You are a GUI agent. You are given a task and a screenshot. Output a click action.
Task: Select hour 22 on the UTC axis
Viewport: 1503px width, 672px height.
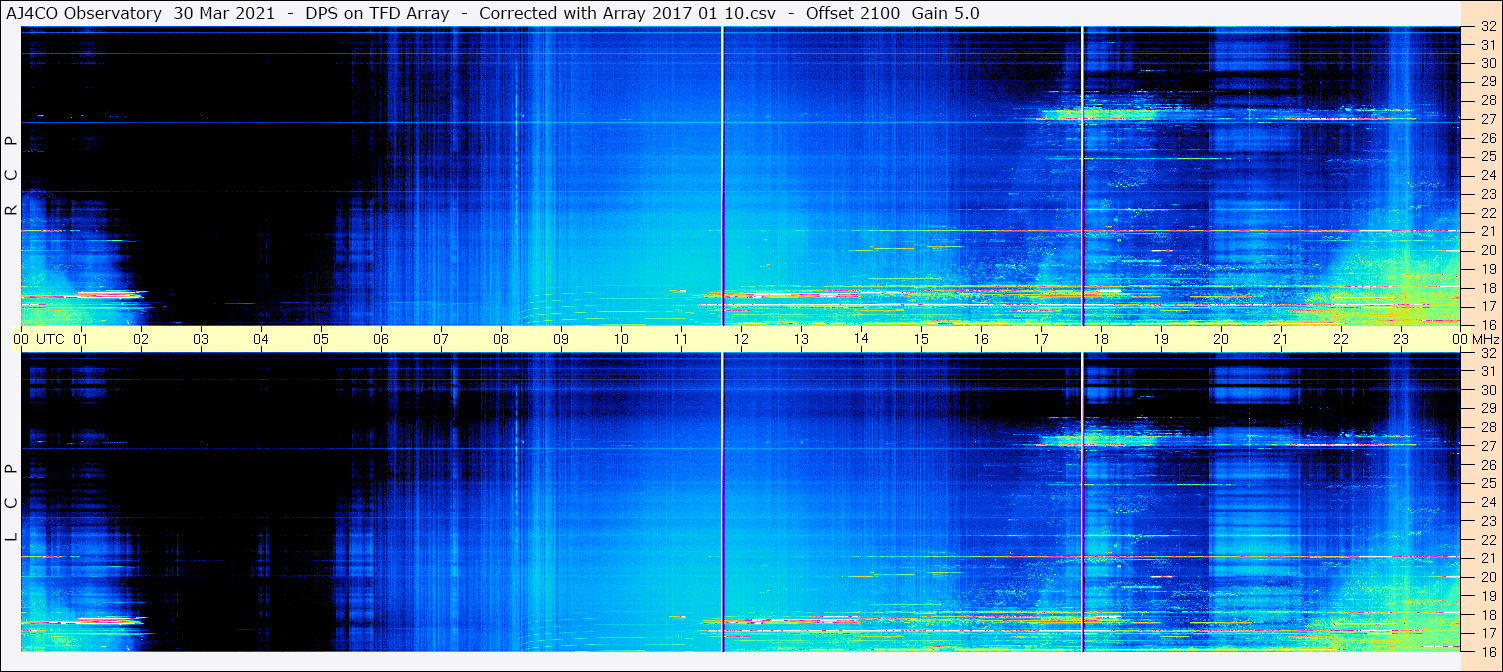1341,339
